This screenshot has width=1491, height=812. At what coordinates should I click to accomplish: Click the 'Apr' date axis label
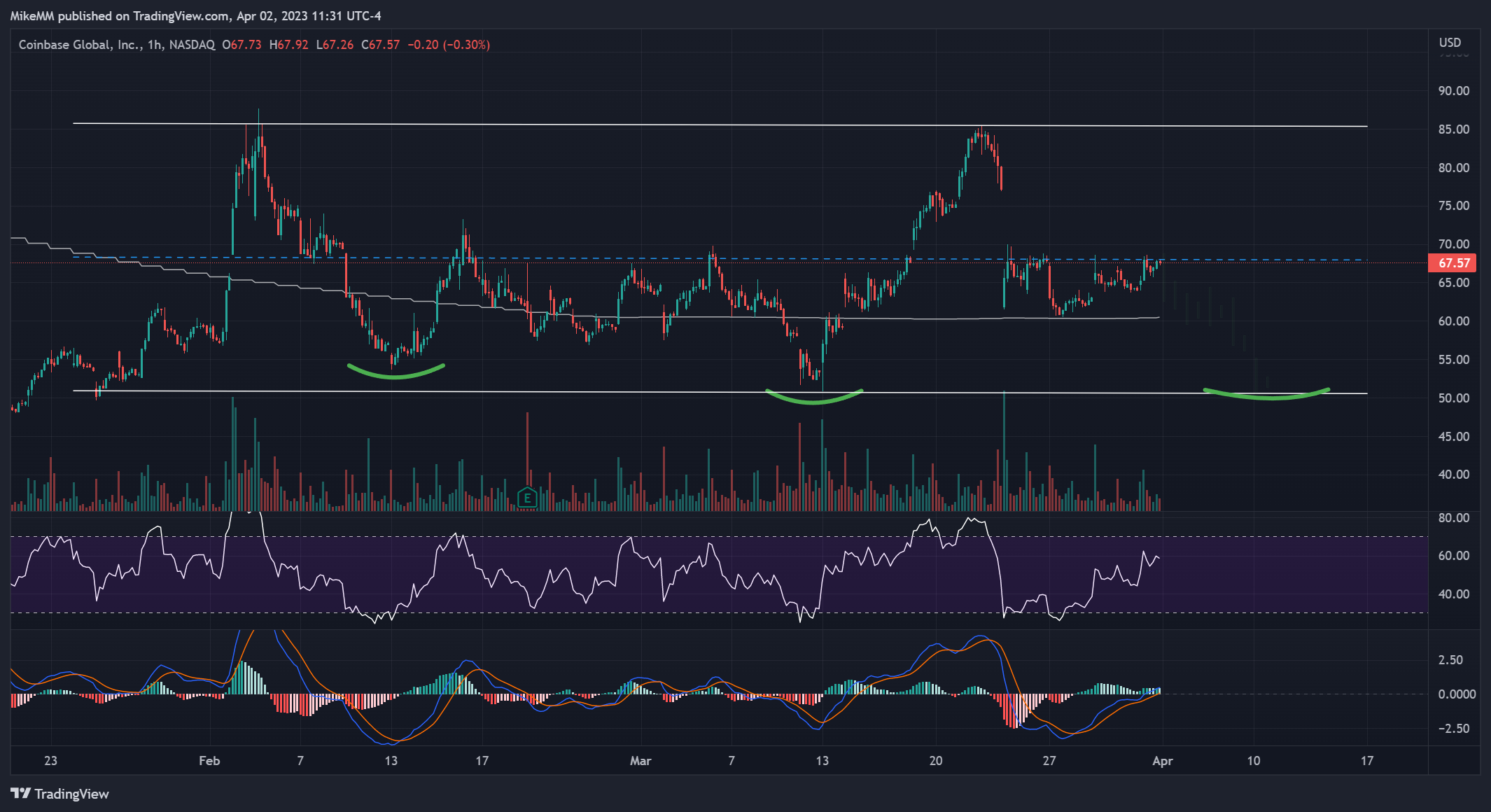tap(1162, 761)
